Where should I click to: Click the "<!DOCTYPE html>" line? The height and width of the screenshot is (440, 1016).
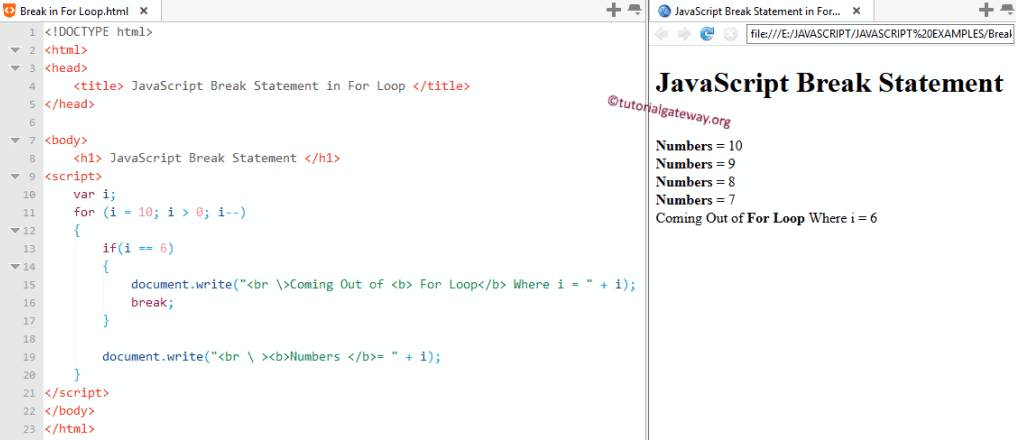coord(98,31)
